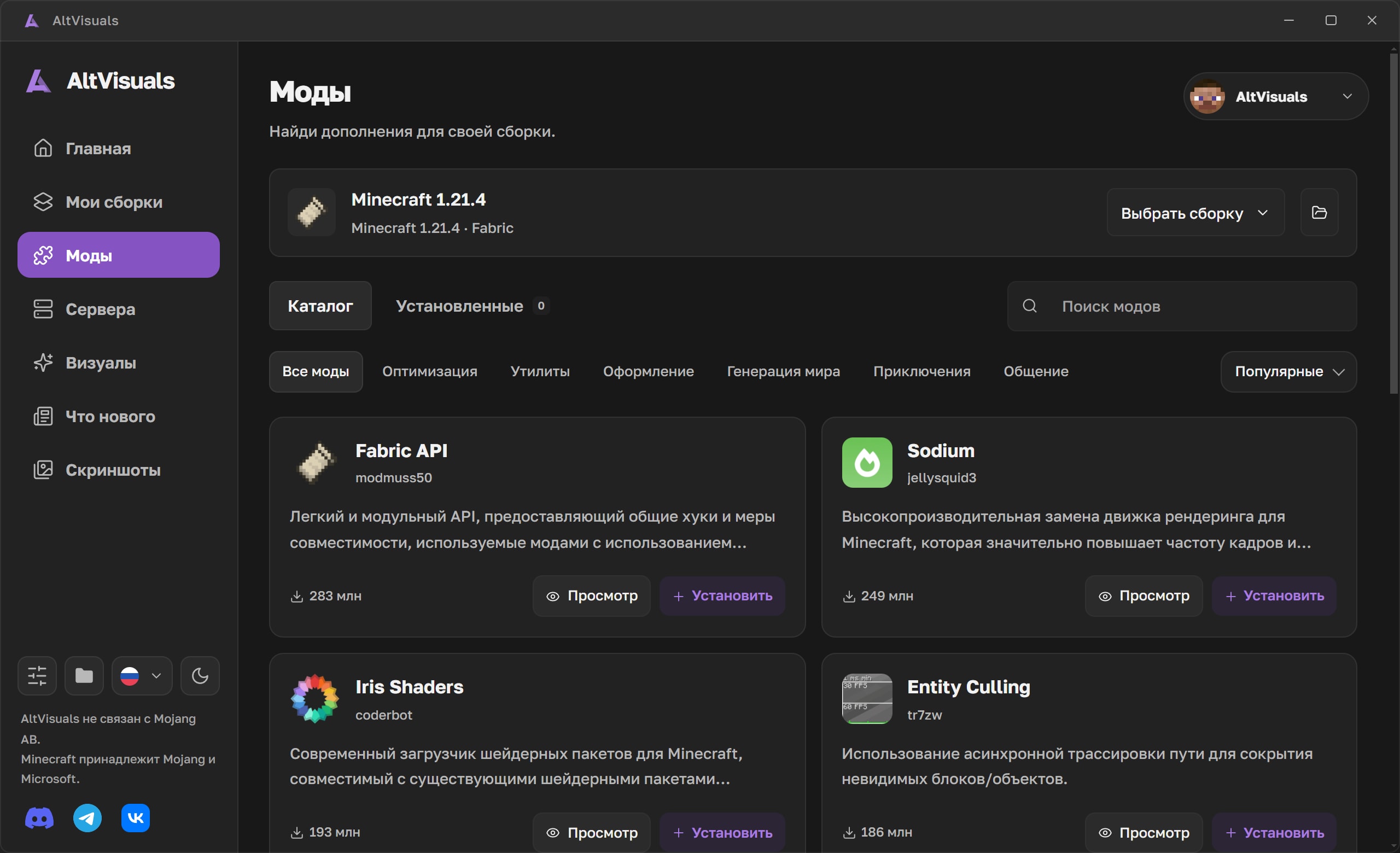Focus the Поиск модов search field
Screen dimensions: 1400x853
click(1182, 307)
